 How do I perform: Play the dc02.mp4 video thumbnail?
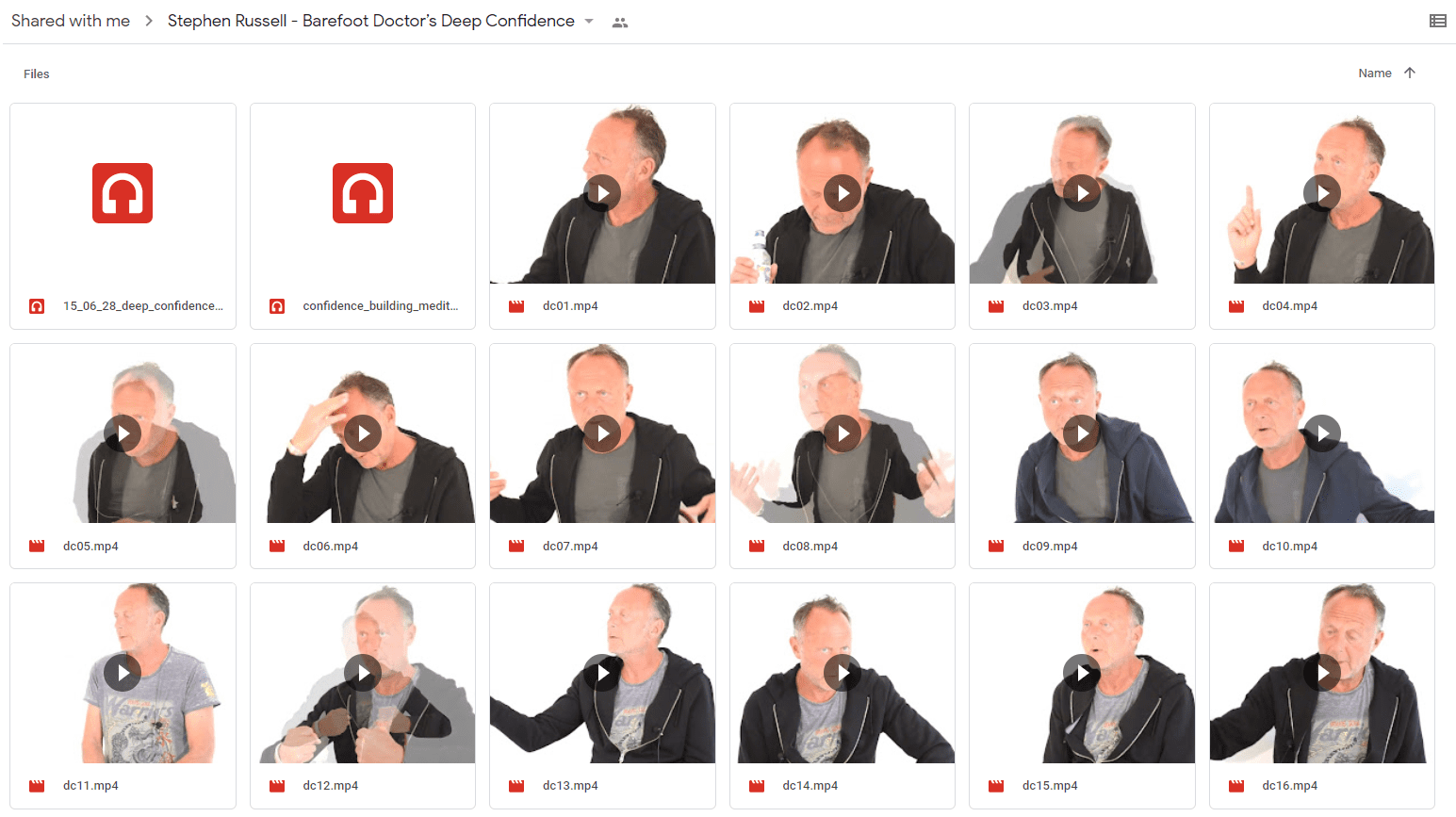(843, 193)
